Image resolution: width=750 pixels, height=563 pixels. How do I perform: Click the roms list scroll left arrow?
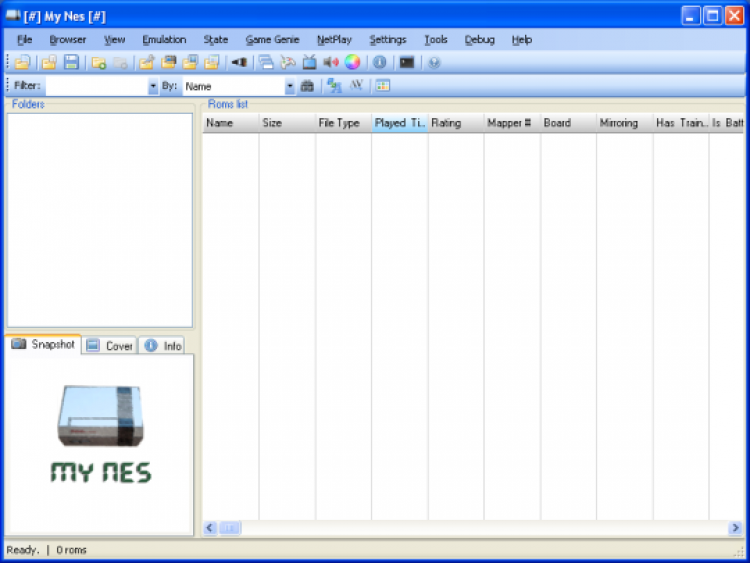click(210, 528)
